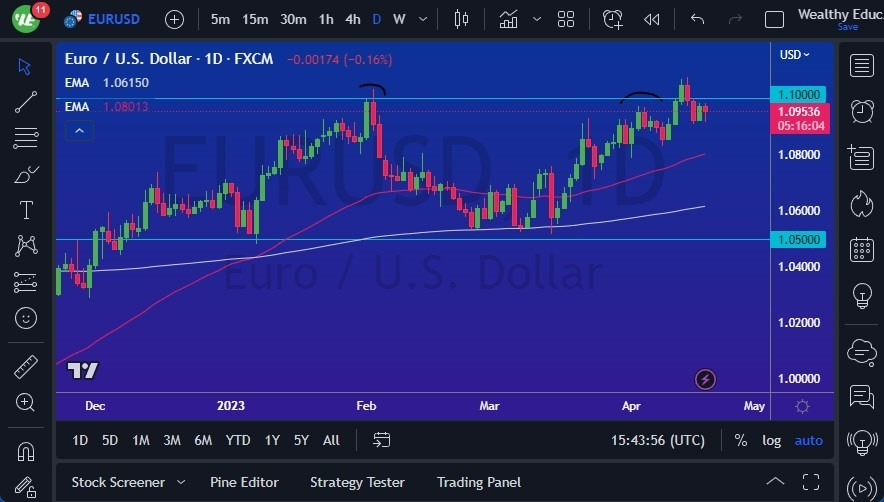Open the alerts alarm clock panel
The image size is (884, 502).
tap(861, 111)
